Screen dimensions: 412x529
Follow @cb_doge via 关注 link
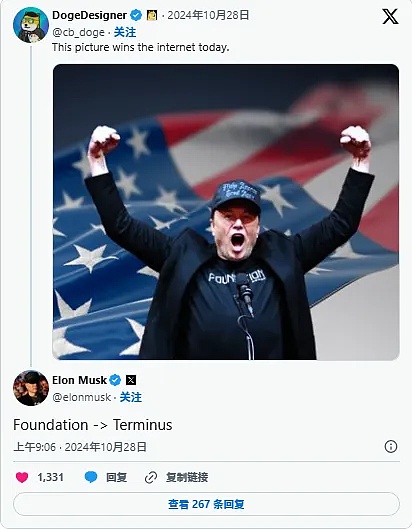pyautogui.click(x=125, y=32)
